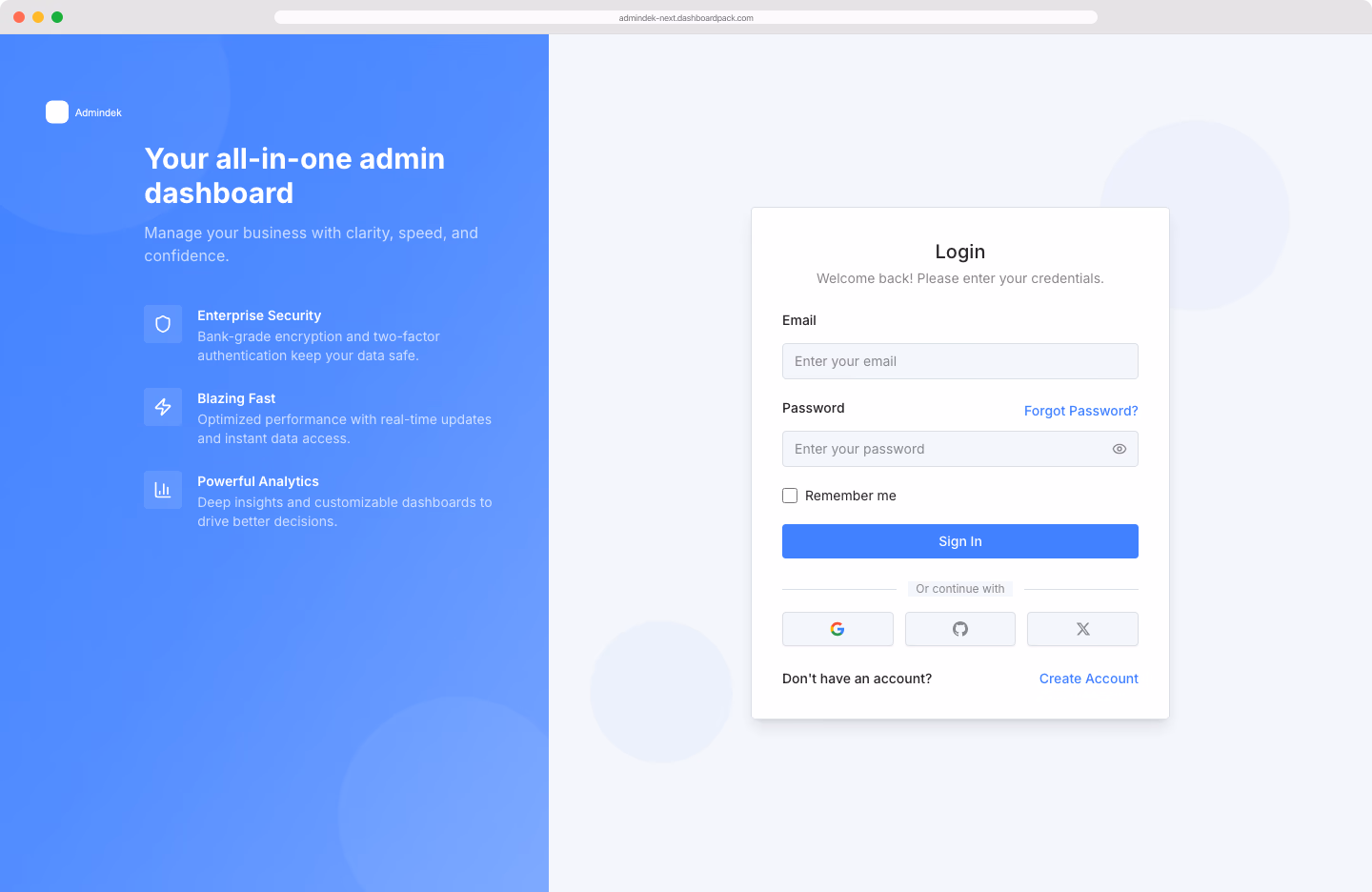This screenshot has height=892, width=1372.
Task: Click the Admindek brand name text
Action: pos(98,112)
